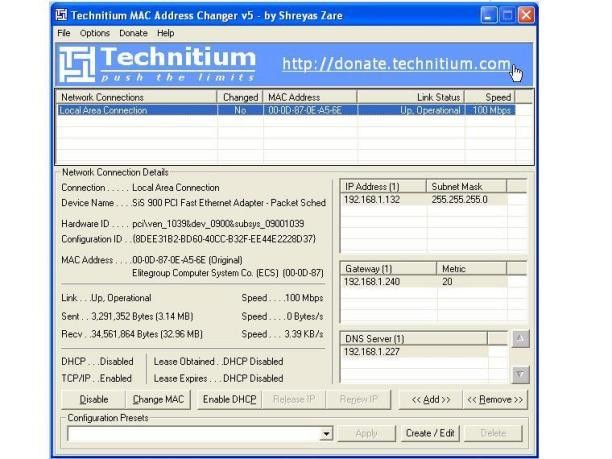The image size is (612, 459).
Task: Select DNS server 192.168.1.227
Action: (x=372, y=352)
